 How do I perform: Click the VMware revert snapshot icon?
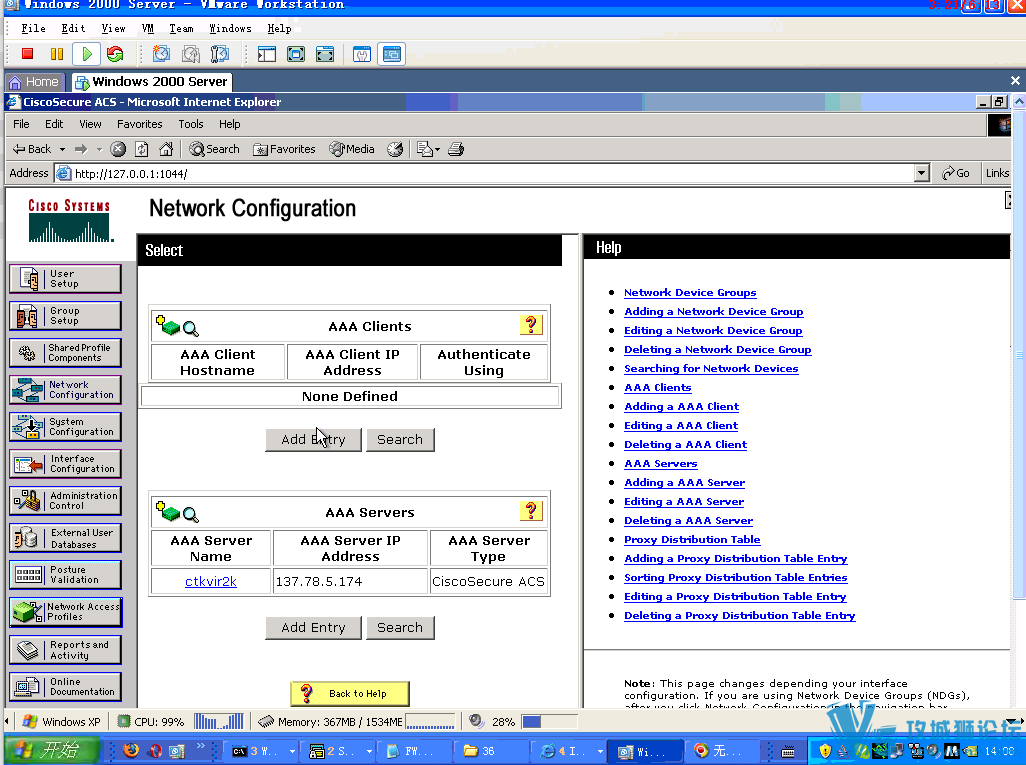point(190,54)
